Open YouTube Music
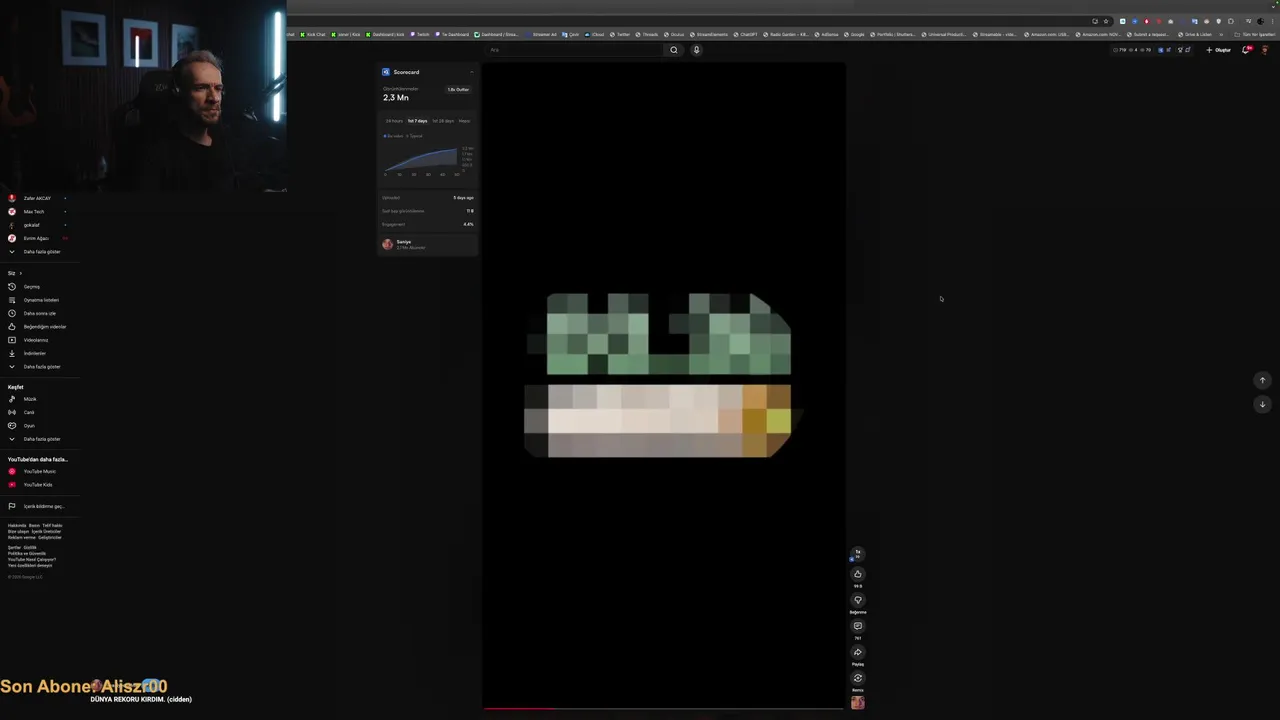This screenshot has height=720, width=1280. (38, 471)
